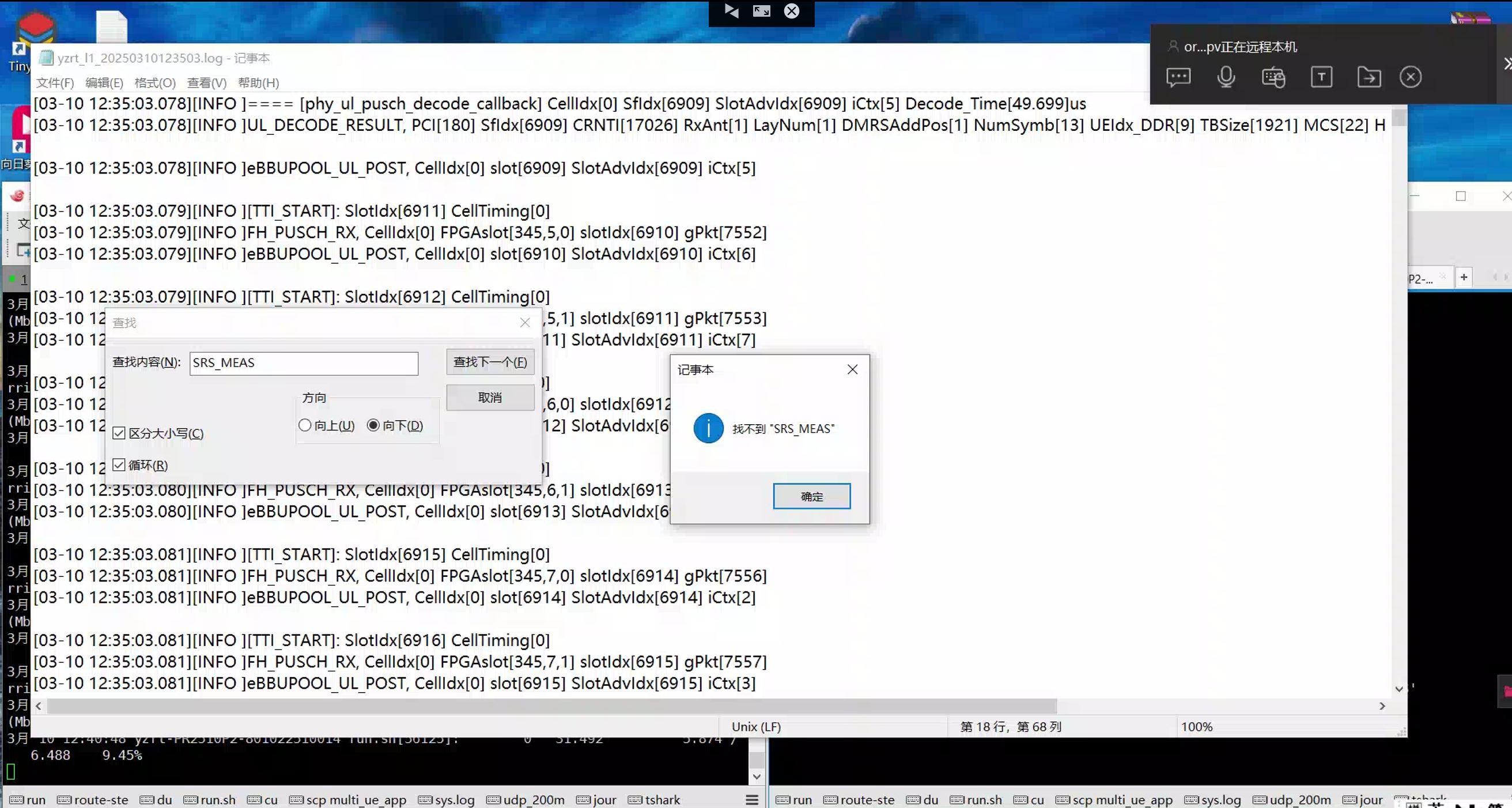Click 'sys.log' quick command in left terminal
The image size is (1512, 808).
(446, 799)
